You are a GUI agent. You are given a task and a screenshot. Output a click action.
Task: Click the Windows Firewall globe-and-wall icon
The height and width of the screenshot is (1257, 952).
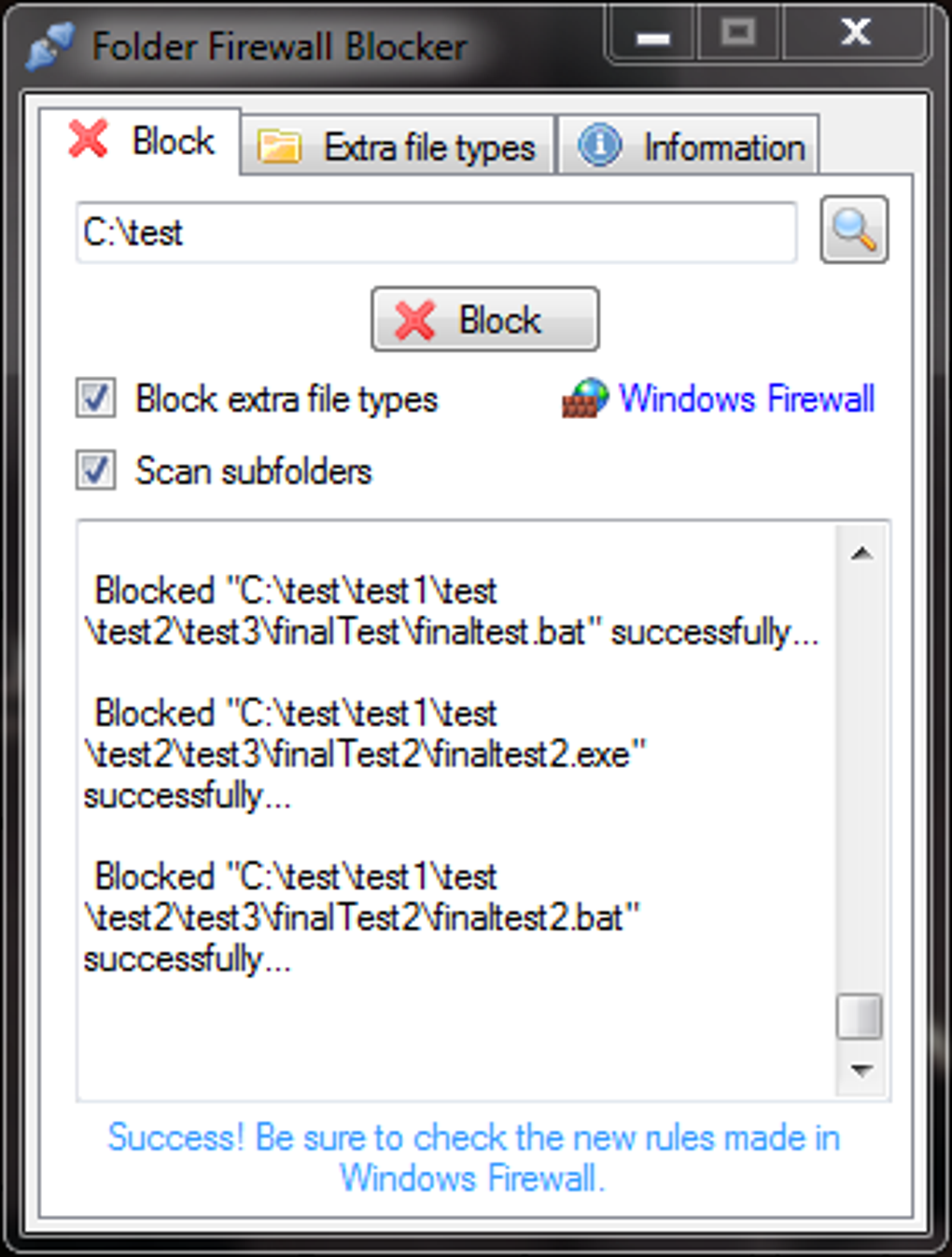tap(585, 399)
